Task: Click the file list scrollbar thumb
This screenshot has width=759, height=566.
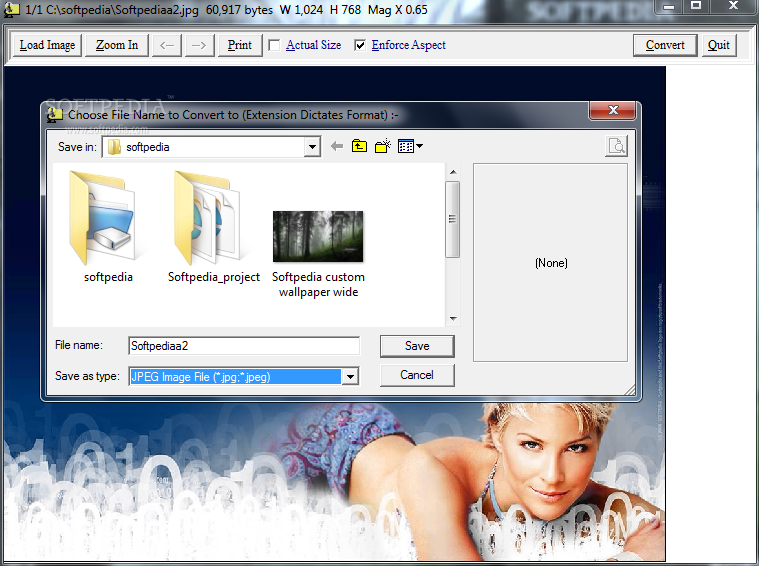Action: 453,219
